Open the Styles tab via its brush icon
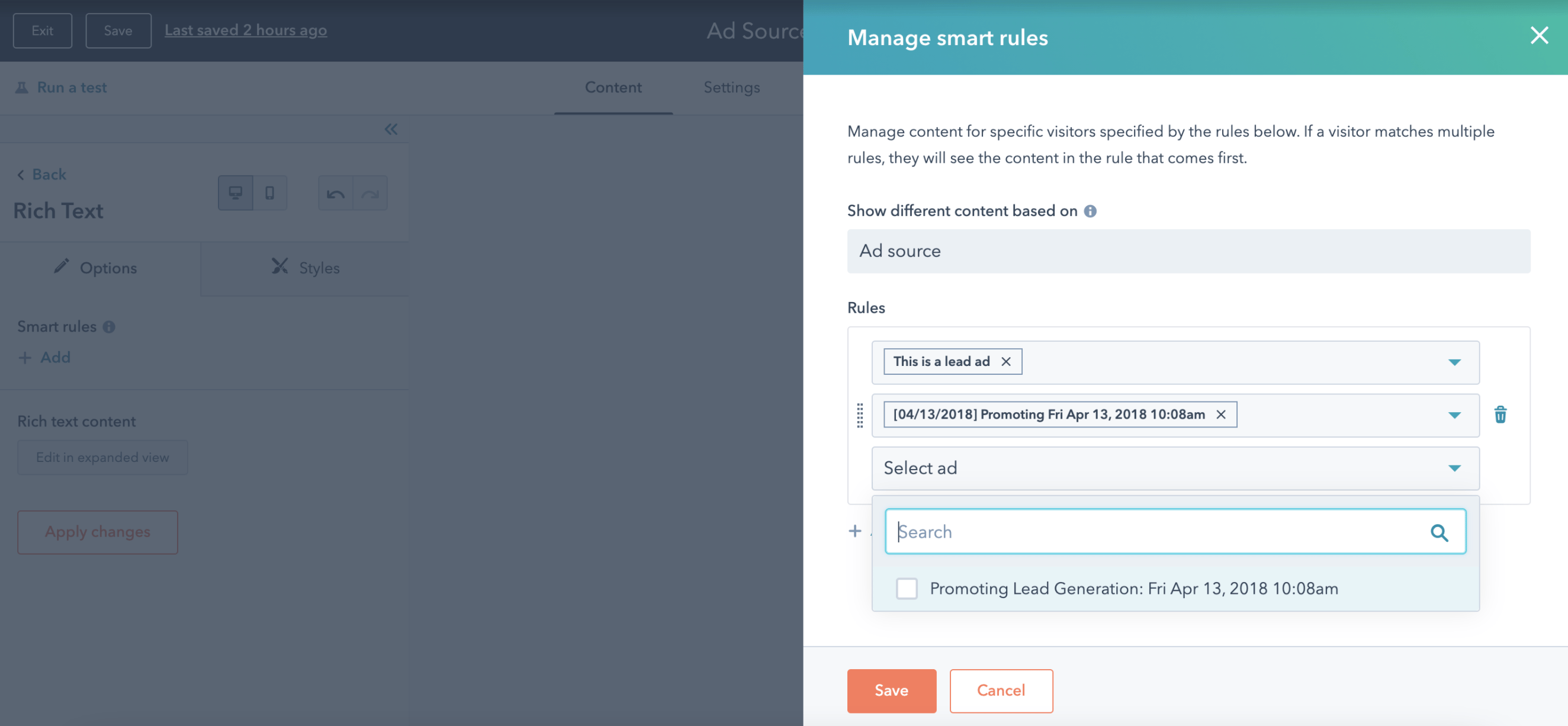1568x726 pixels. pyautogui.click(x=279, y=266)
